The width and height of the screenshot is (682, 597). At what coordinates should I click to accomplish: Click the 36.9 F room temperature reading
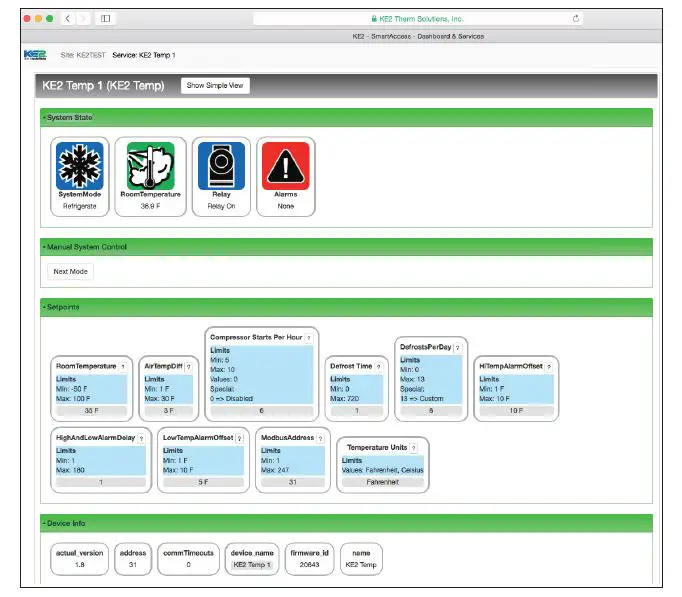150,207
